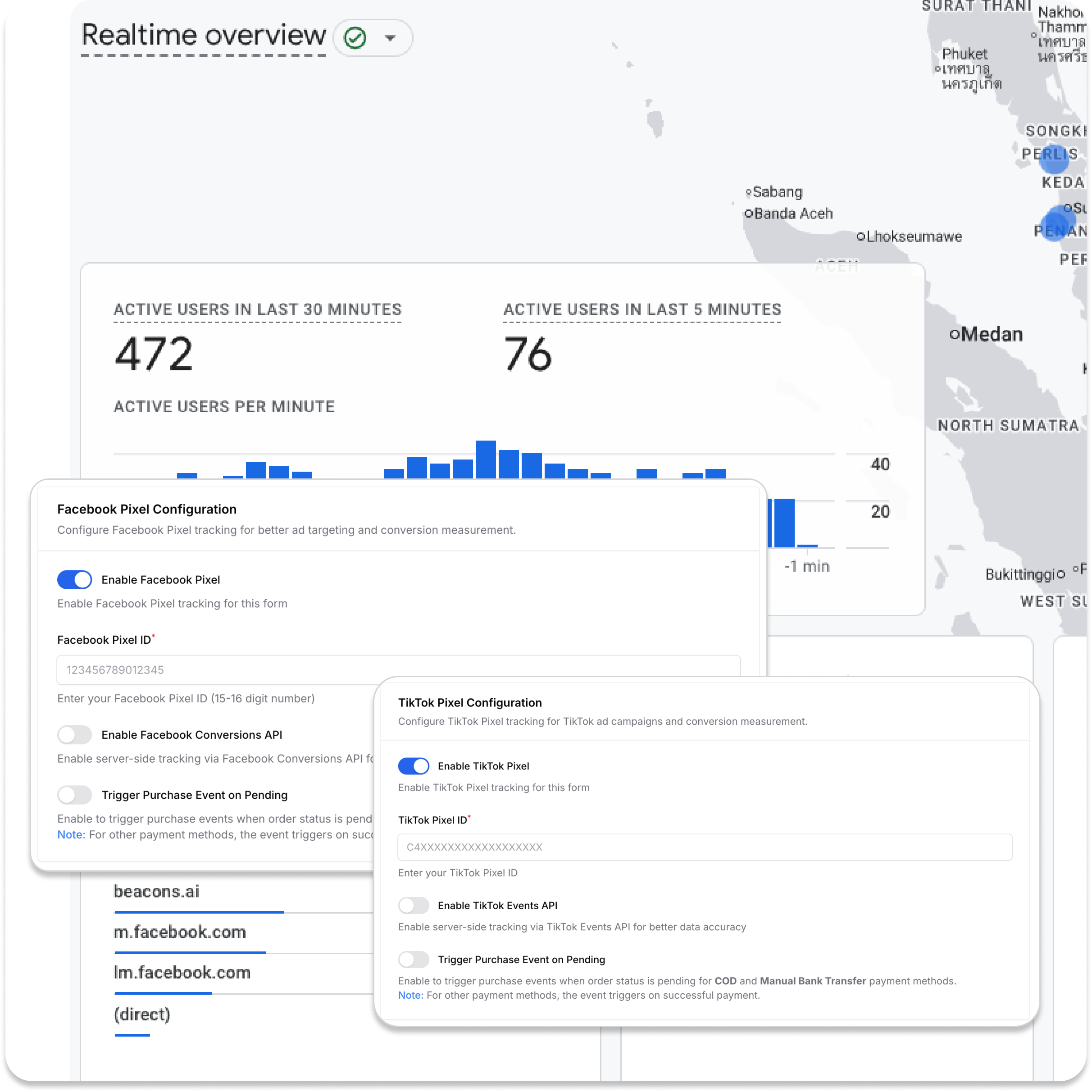
Task: Click tallest bar in users per minute chart
Action: (486, 459)
